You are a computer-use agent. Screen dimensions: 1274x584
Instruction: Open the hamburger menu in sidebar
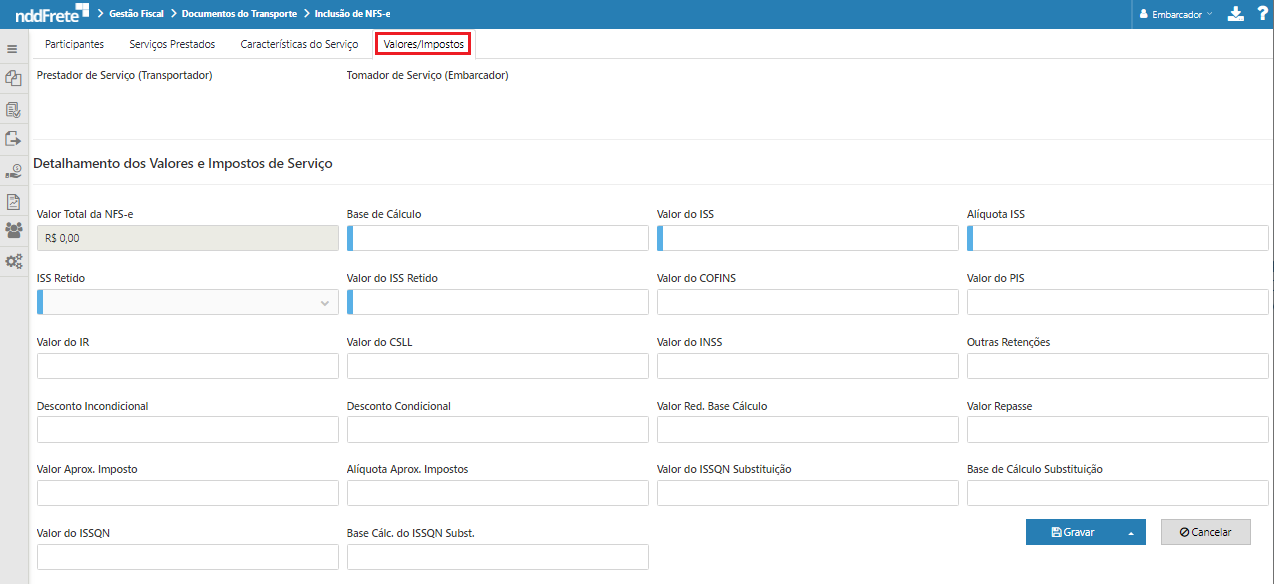13,48
